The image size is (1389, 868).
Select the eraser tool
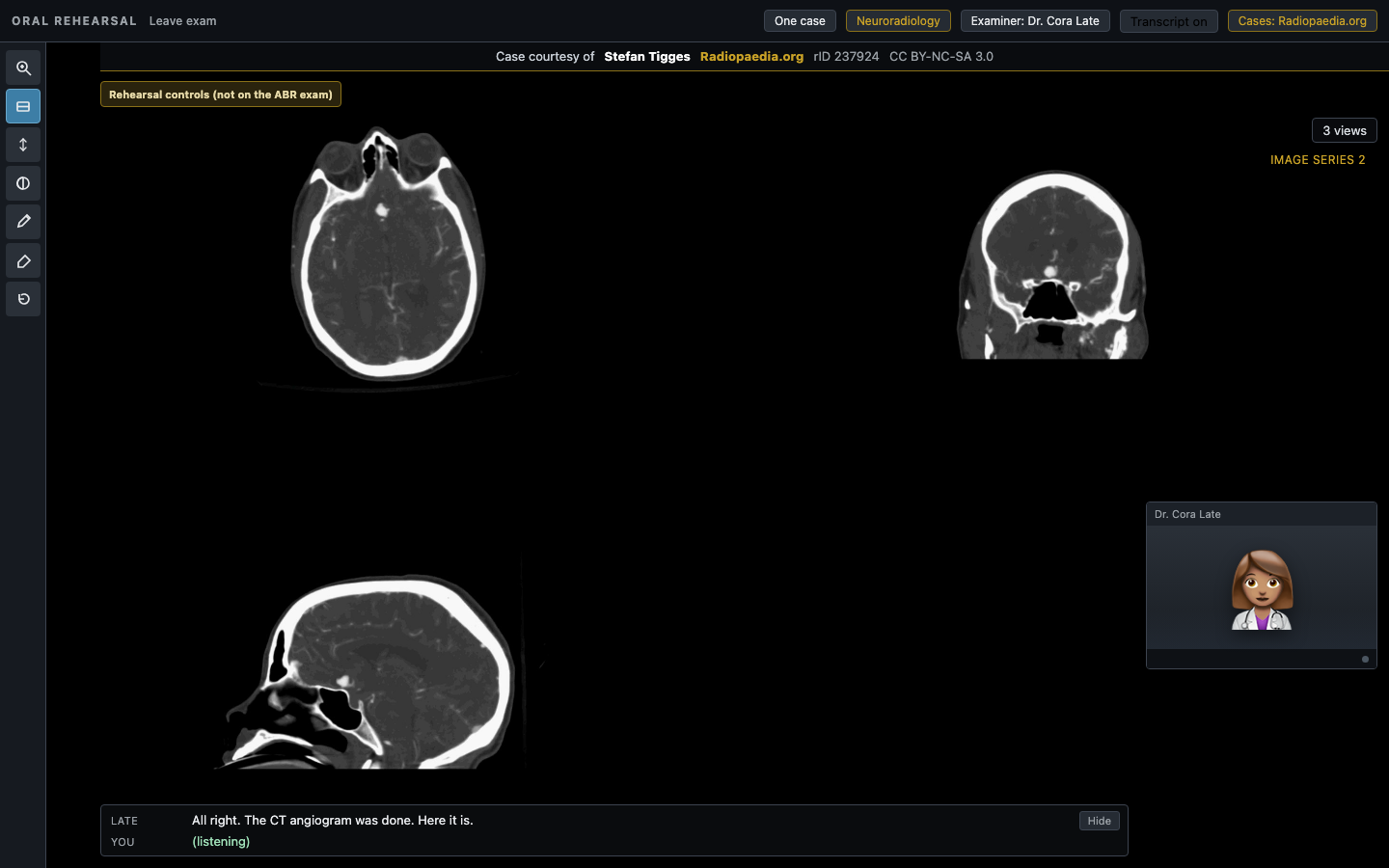(23, 260)
